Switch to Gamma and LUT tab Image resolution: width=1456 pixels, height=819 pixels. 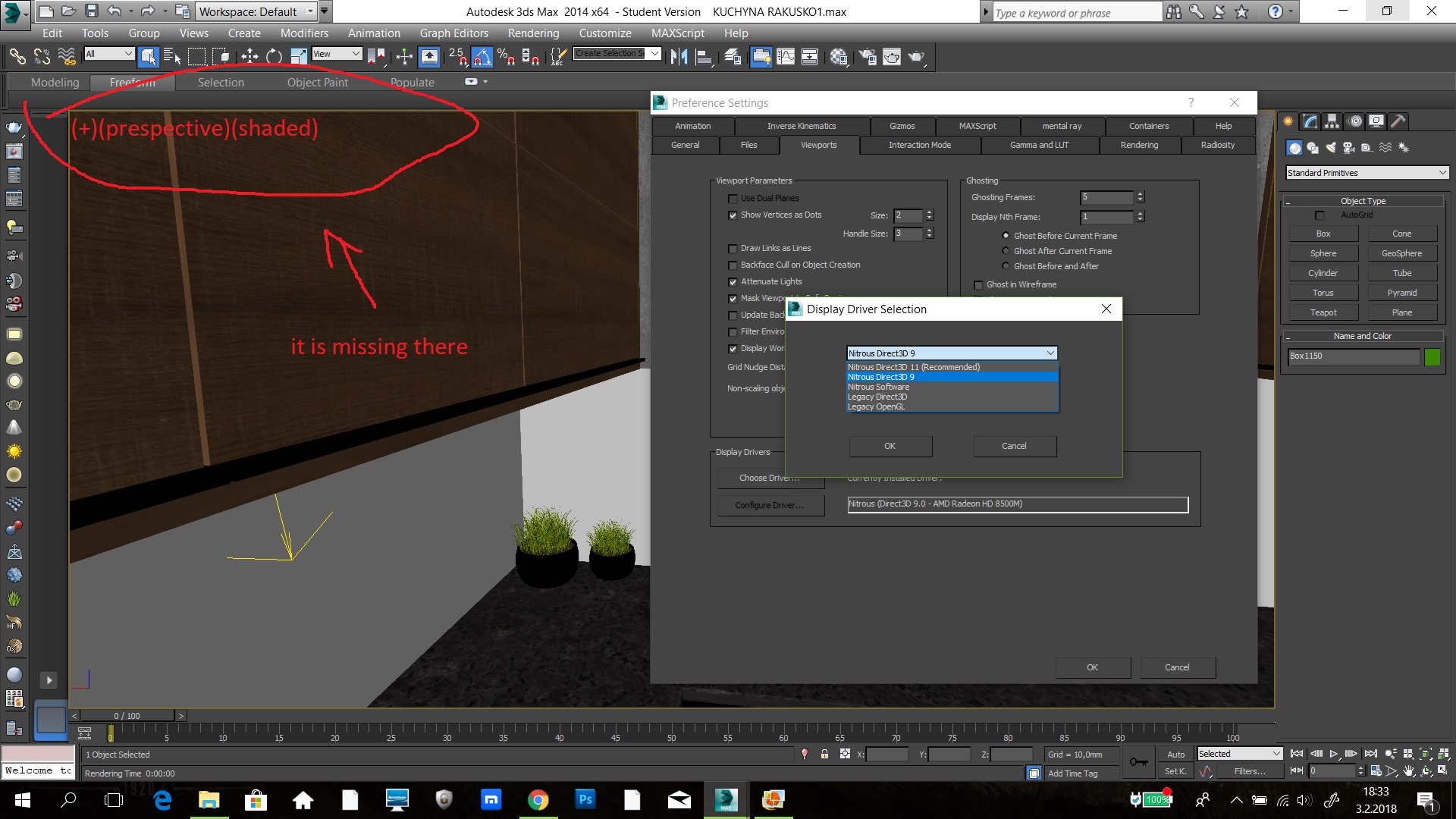[1039, 145]
